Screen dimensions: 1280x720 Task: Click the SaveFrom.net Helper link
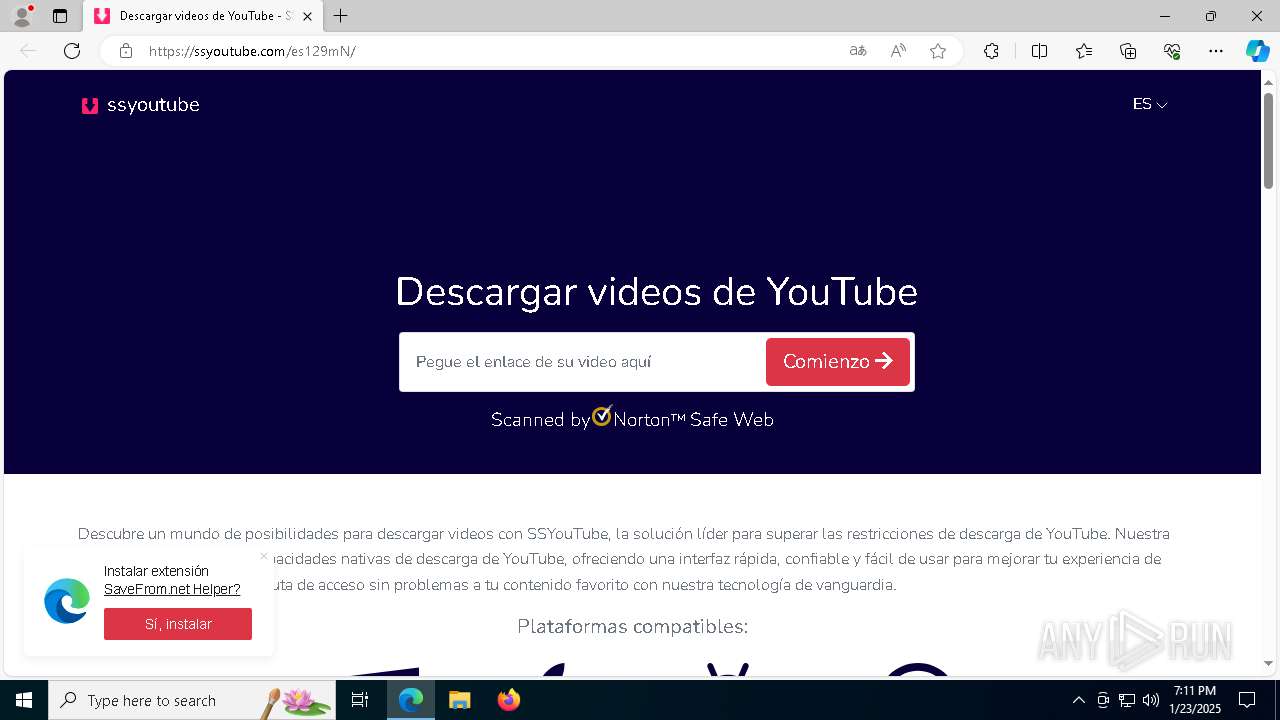[172, 589]
